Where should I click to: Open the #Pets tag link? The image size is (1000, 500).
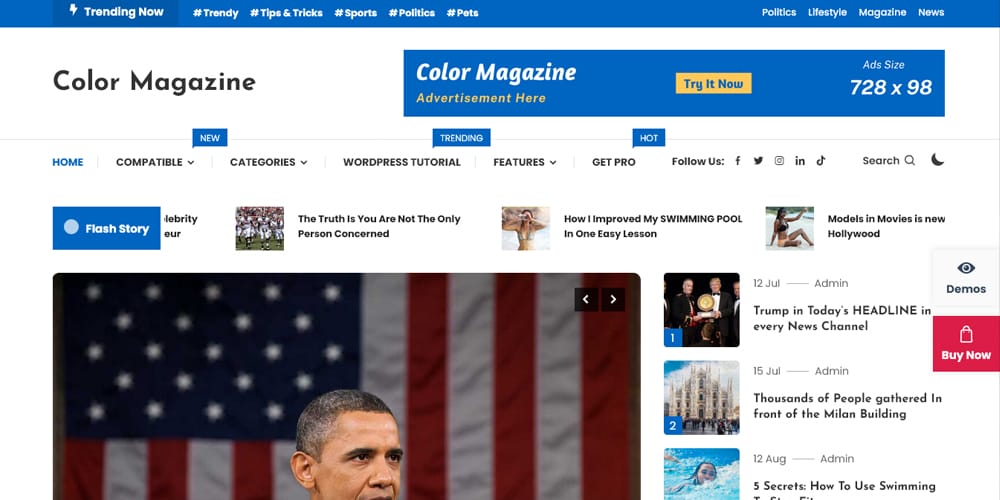coord(462,13)
